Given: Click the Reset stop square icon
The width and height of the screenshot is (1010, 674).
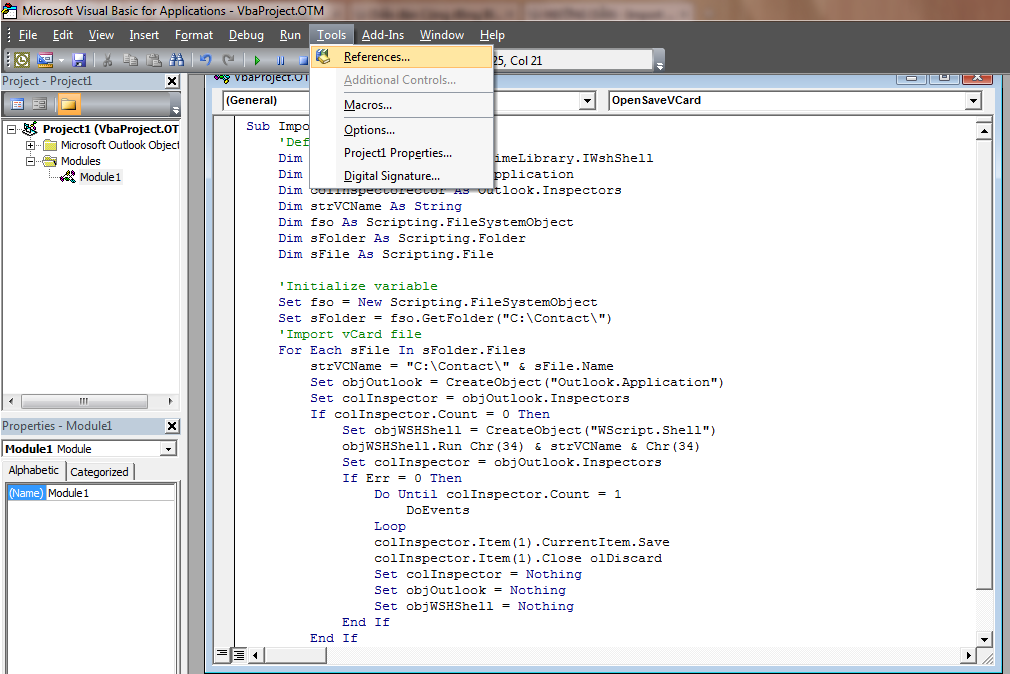Looking at the screenshot, I should [x=303, y=60].
